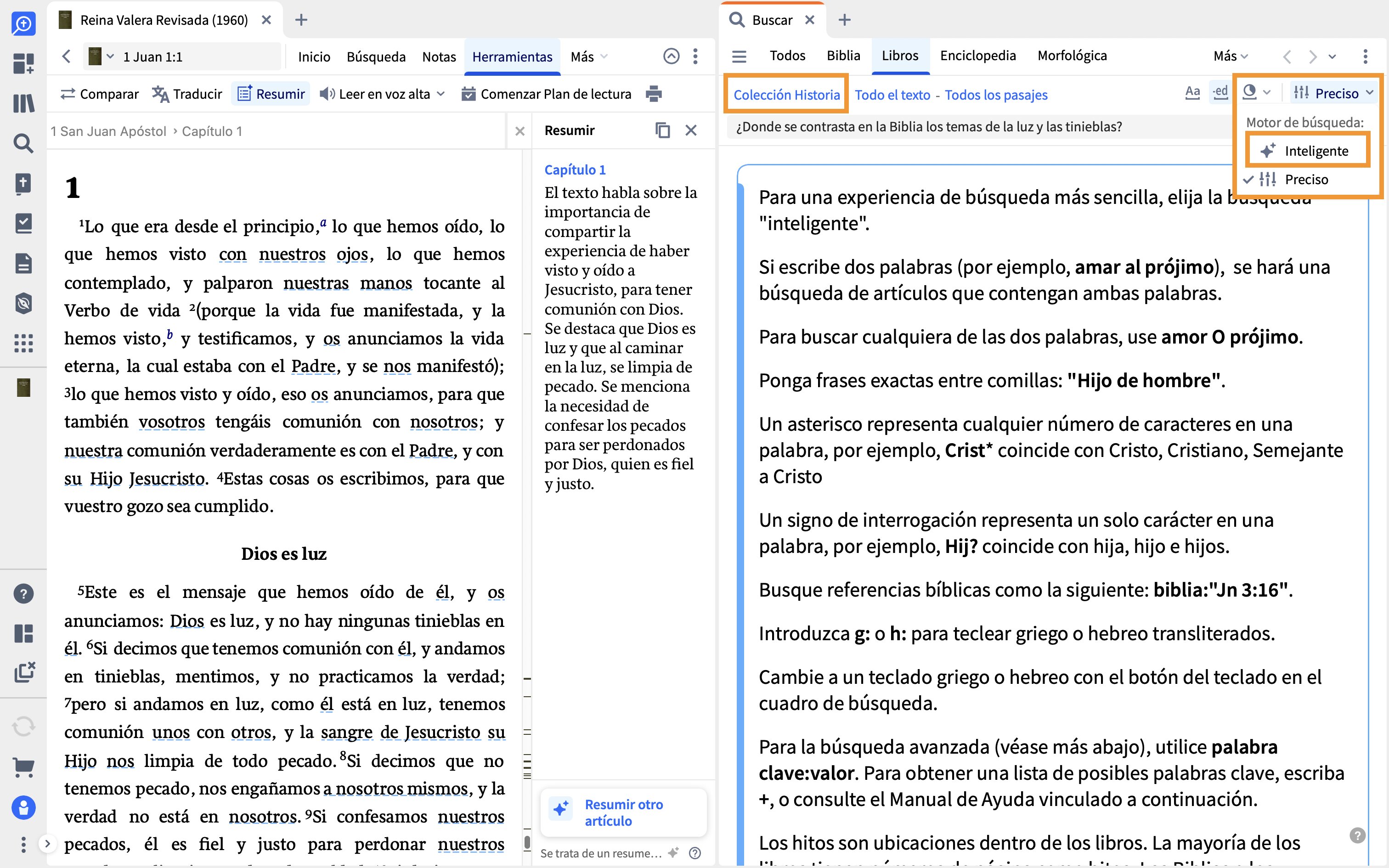Viewport: 1389px width, 868px height.
Task: Open the search panel hamburger menu
Action: click(x=739, y=56)
